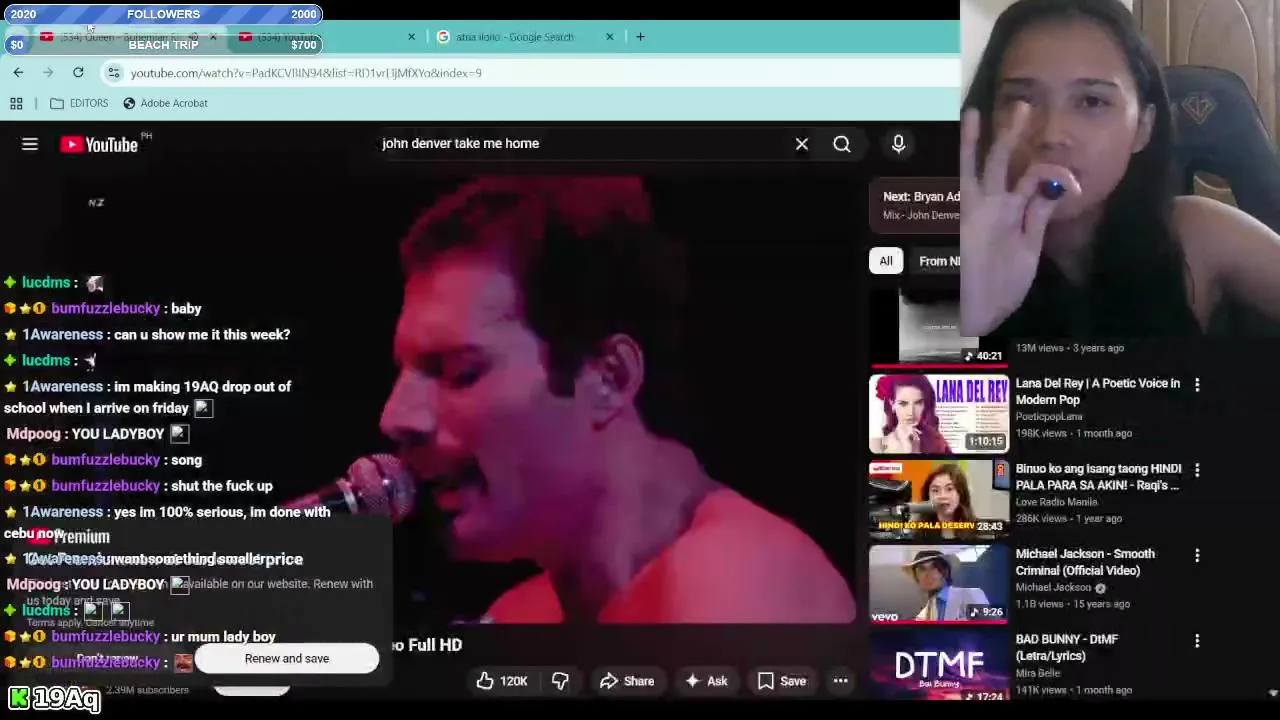Reload the page with the refresh icon

click(x=78, y=72)
